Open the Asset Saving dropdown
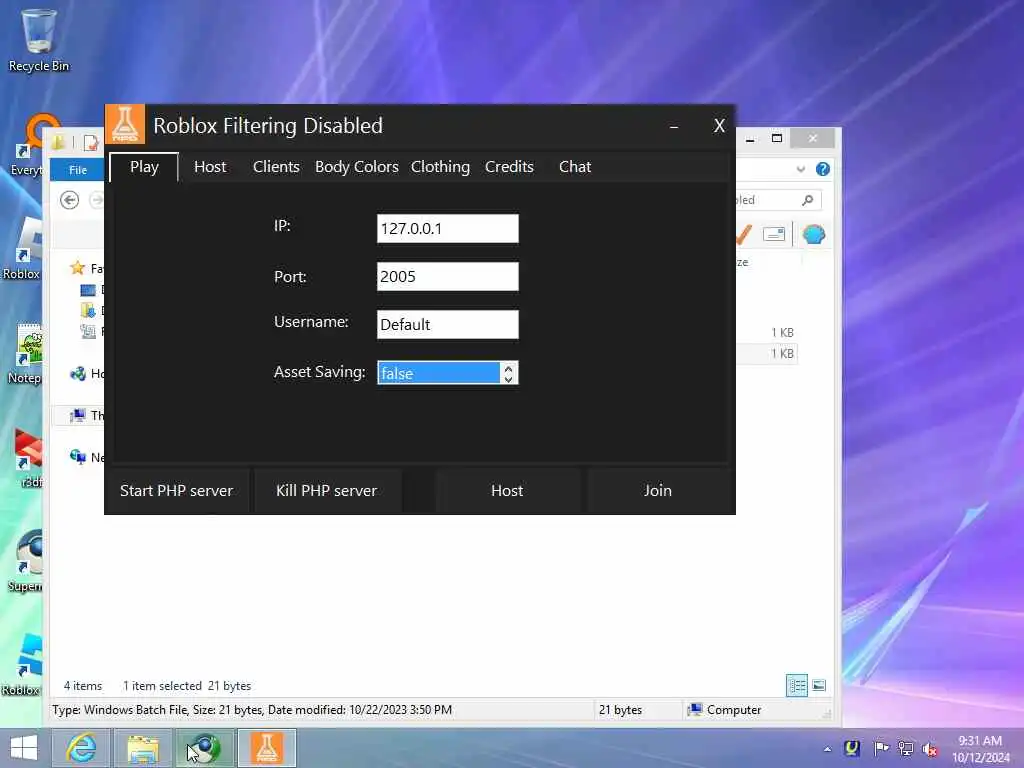The height and width of the screenshot is (768, 1024). 447,373
